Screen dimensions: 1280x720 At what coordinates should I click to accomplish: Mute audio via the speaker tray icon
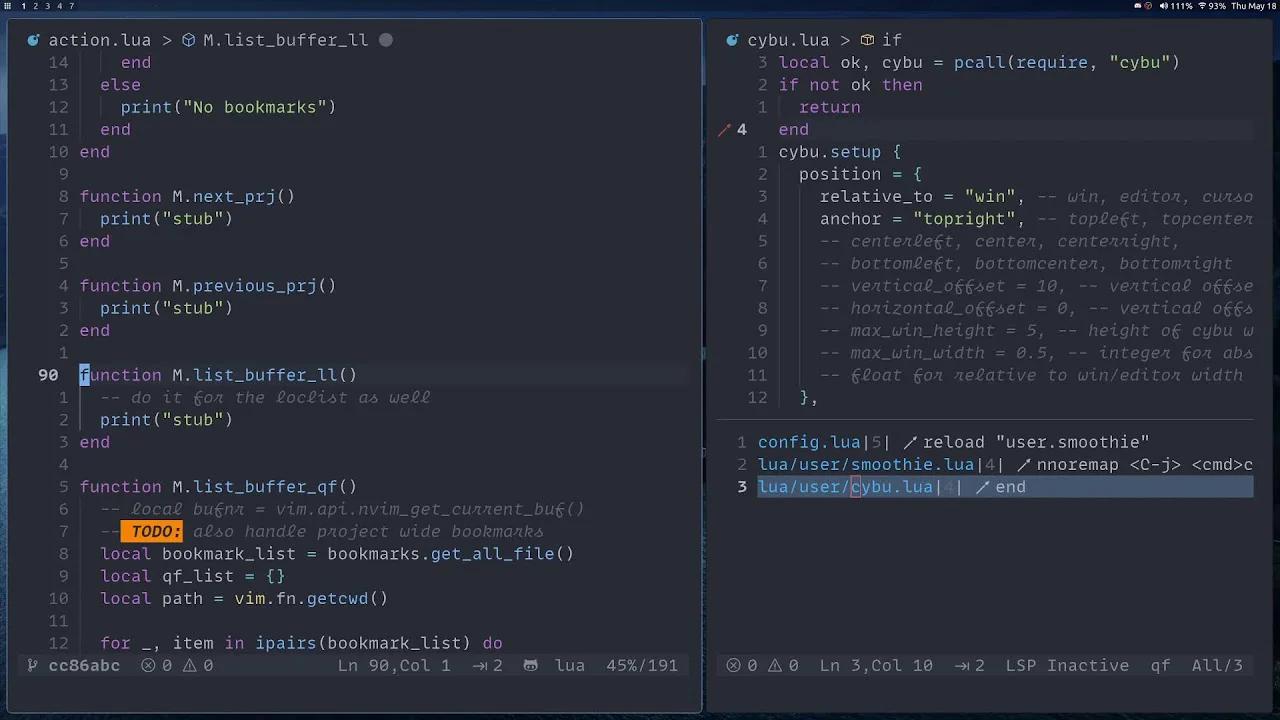pyautogui.click(x=1163, y=7)
